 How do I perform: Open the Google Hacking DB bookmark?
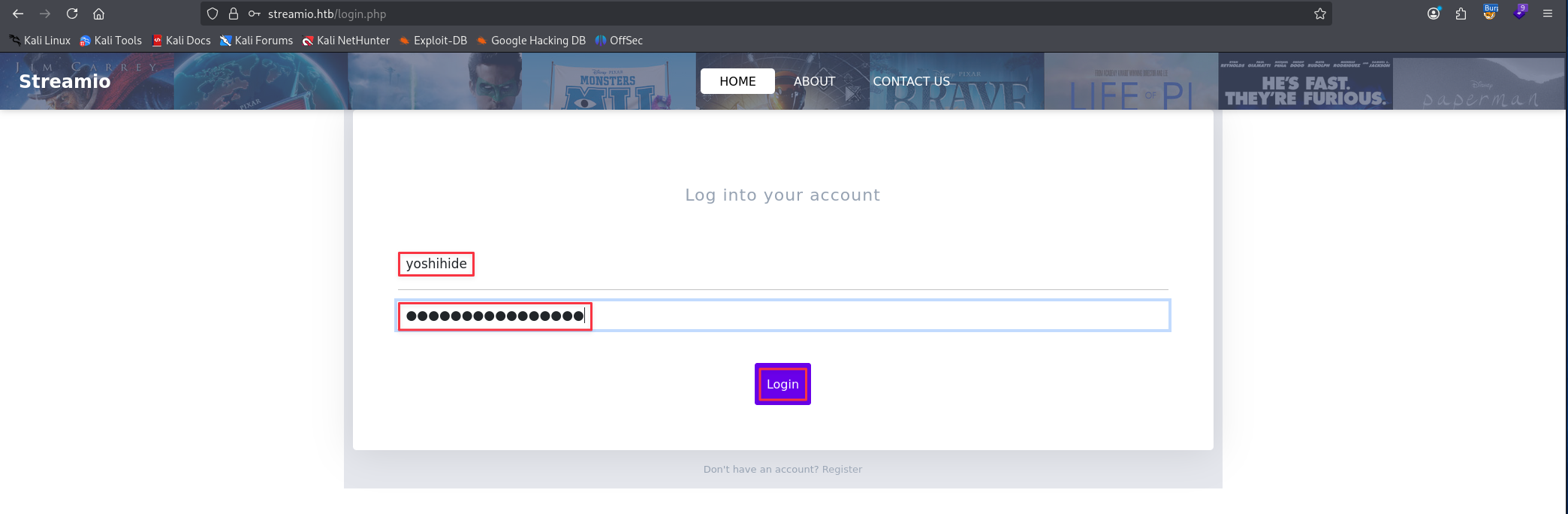(x=531, y=41)
